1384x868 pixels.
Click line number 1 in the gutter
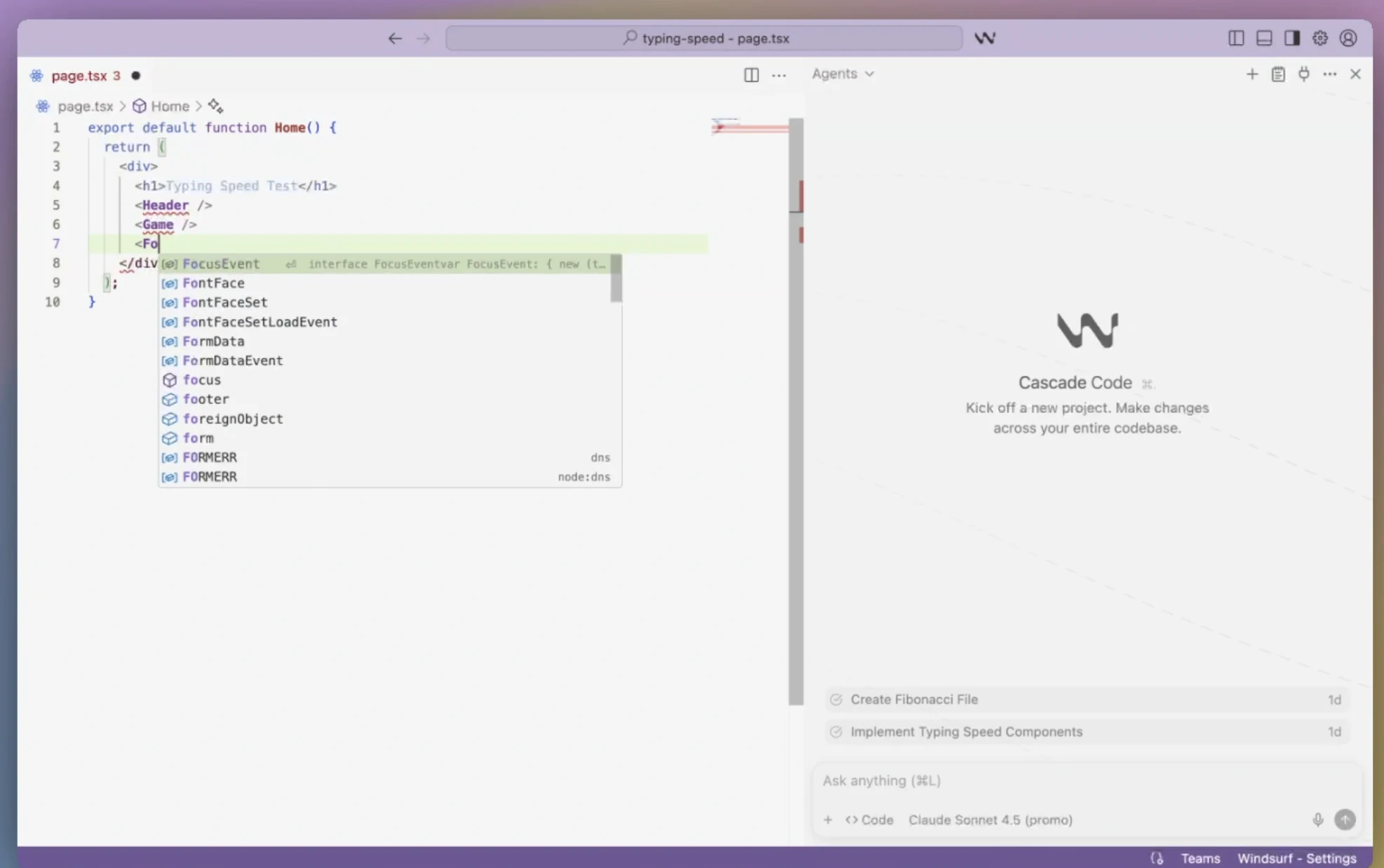click(x=56, y=128)
